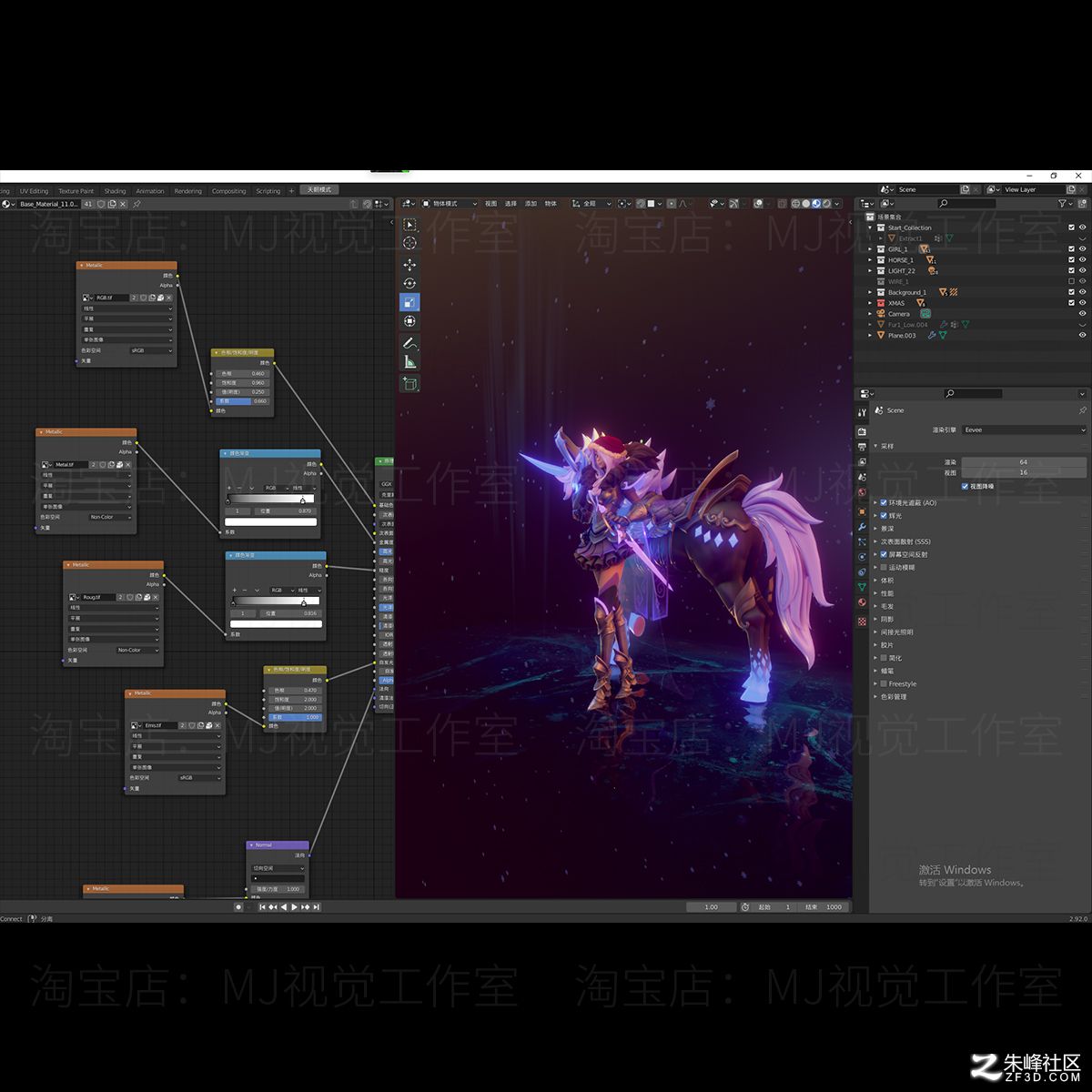Click the play animation button
The height and width of the screenshot is (1092, 1092).
294,907
